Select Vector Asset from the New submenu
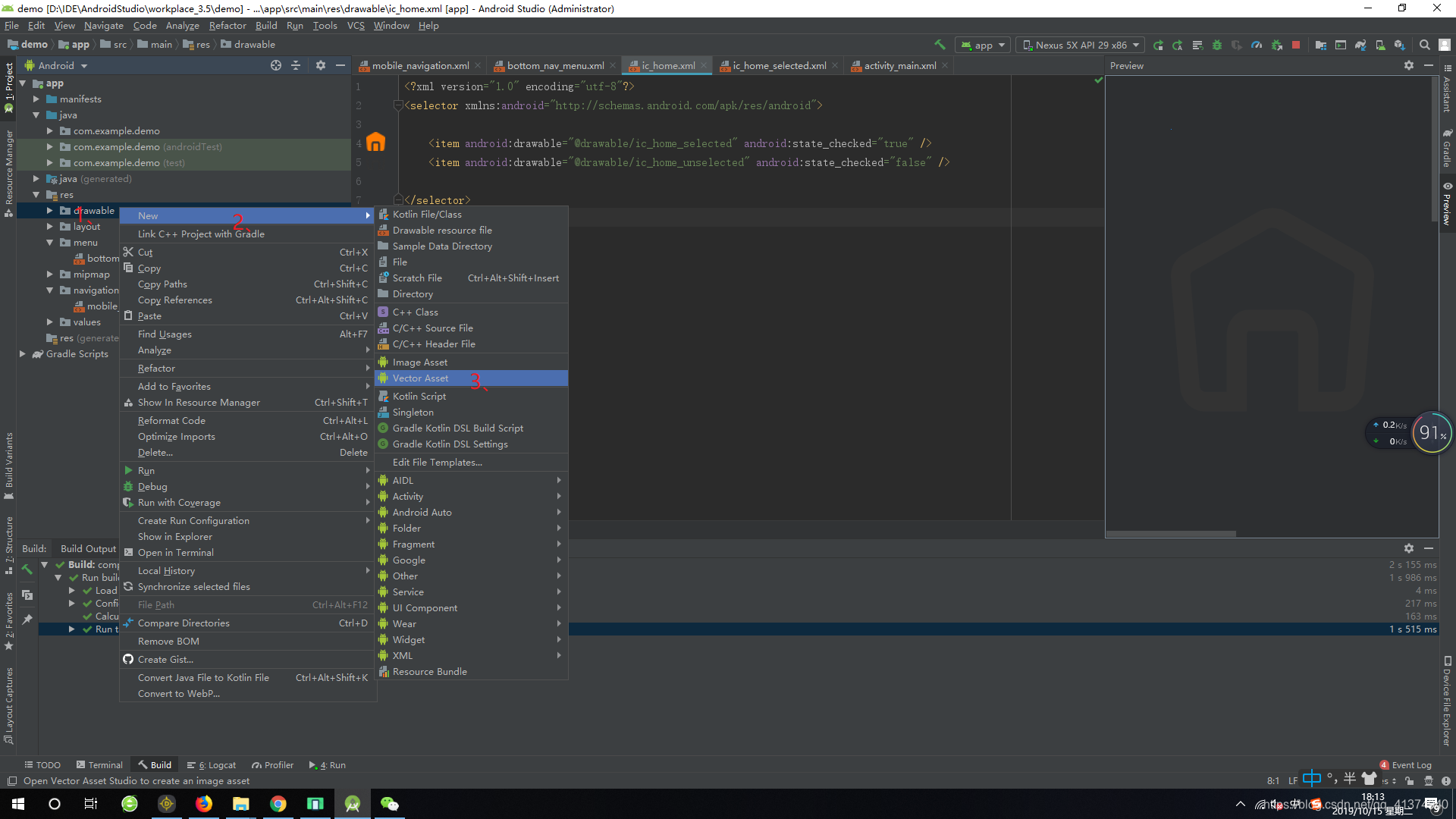 (x=422, y=378)
